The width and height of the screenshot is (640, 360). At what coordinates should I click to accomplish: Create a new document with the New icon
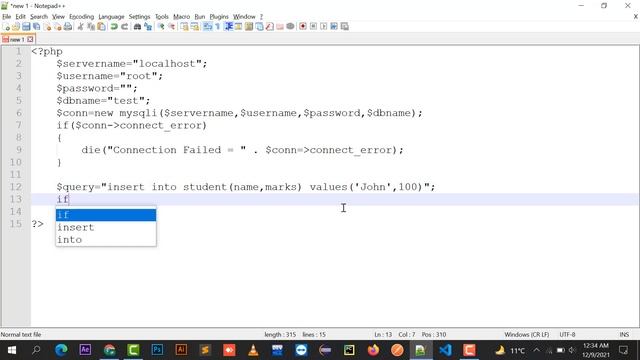(6, 27)
